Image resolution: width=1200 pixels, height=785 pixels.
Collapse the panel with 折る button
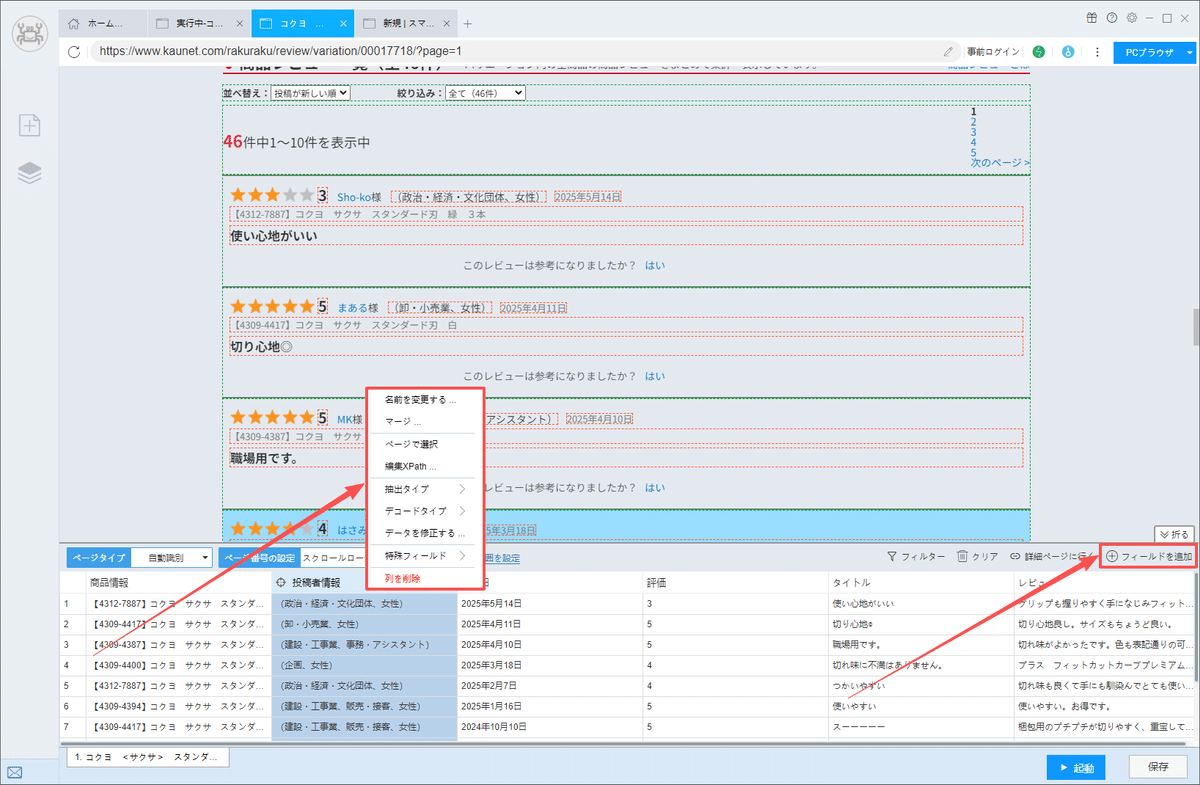[x=1174, y=534]
